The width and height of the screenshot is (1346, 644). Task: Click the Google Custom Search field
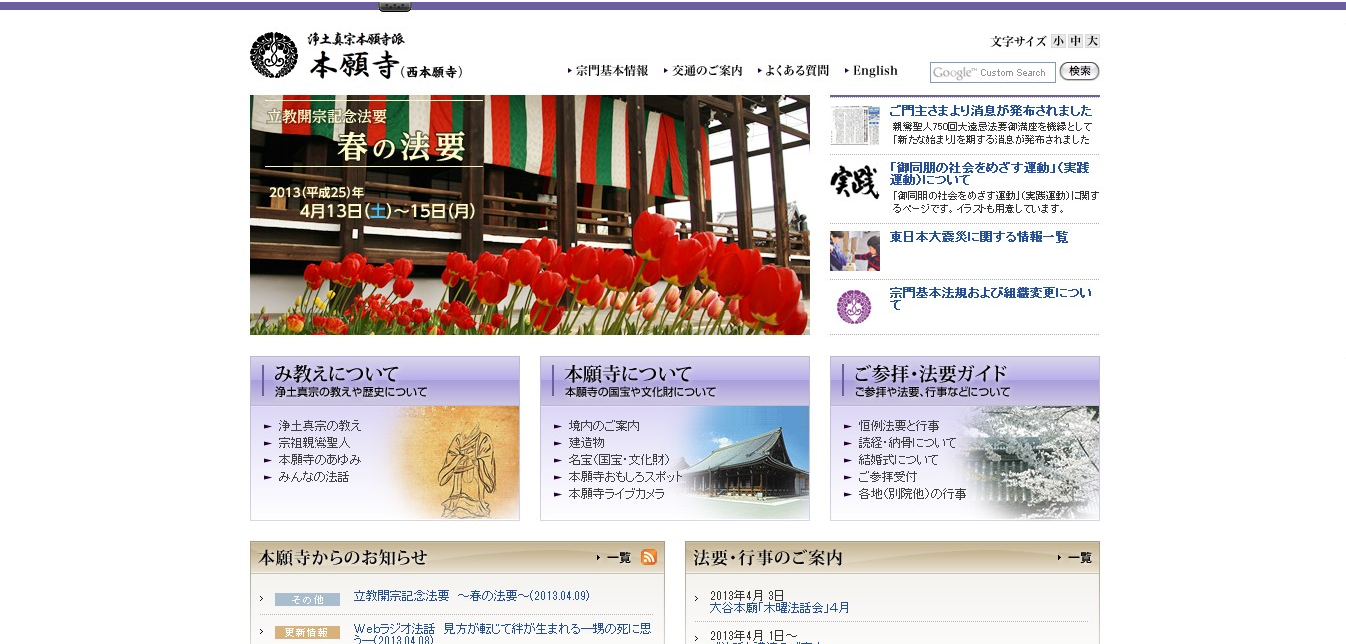click(992, 72)
